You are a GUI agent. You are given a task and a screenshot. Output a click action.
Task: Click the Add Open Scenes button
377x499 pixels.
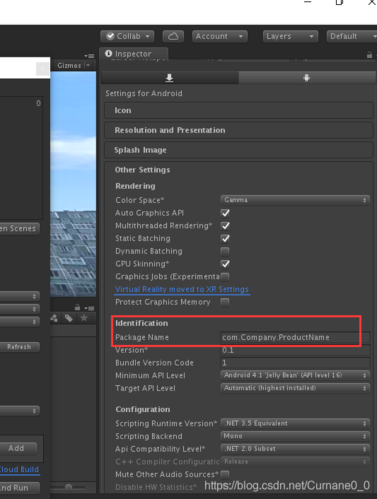19,228
